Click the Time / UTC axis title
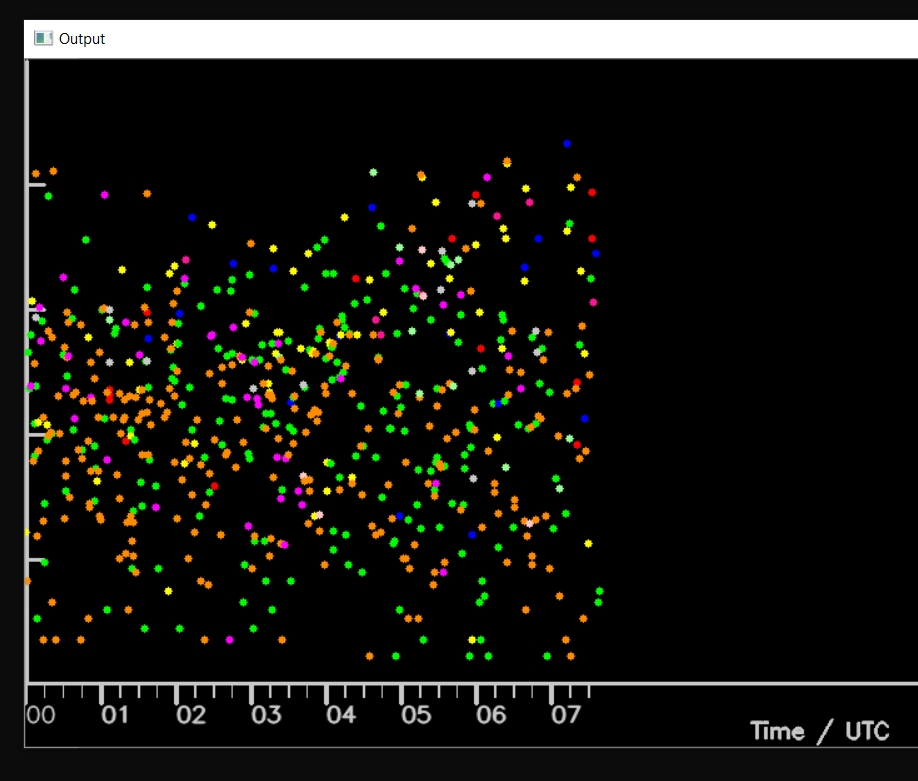 click(x=820, y=731)
